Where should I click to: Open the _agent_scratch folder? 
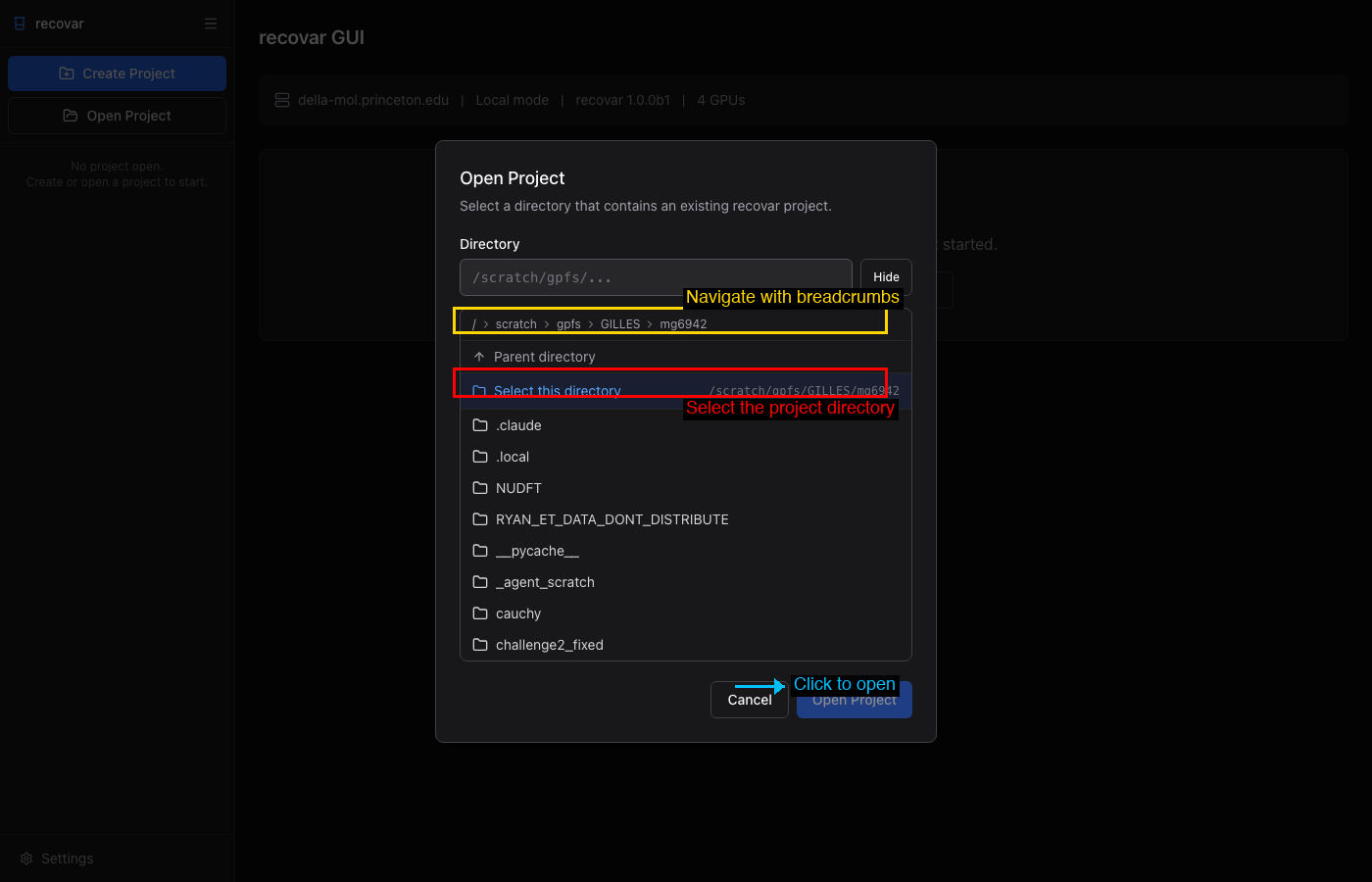coord(686,582)
